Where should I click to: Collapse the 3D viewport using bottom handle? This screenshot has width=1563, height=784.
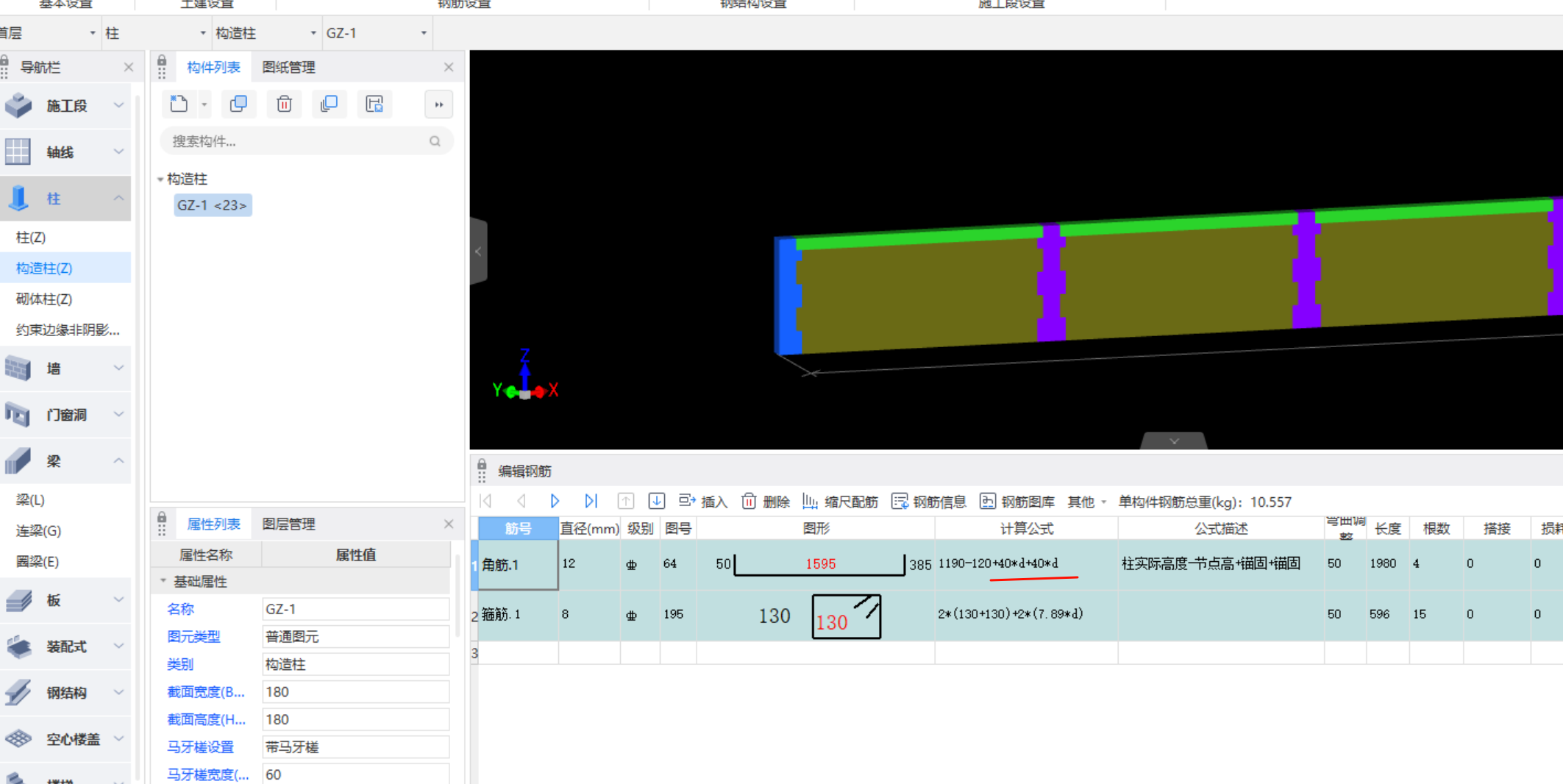pos(1174,441)
